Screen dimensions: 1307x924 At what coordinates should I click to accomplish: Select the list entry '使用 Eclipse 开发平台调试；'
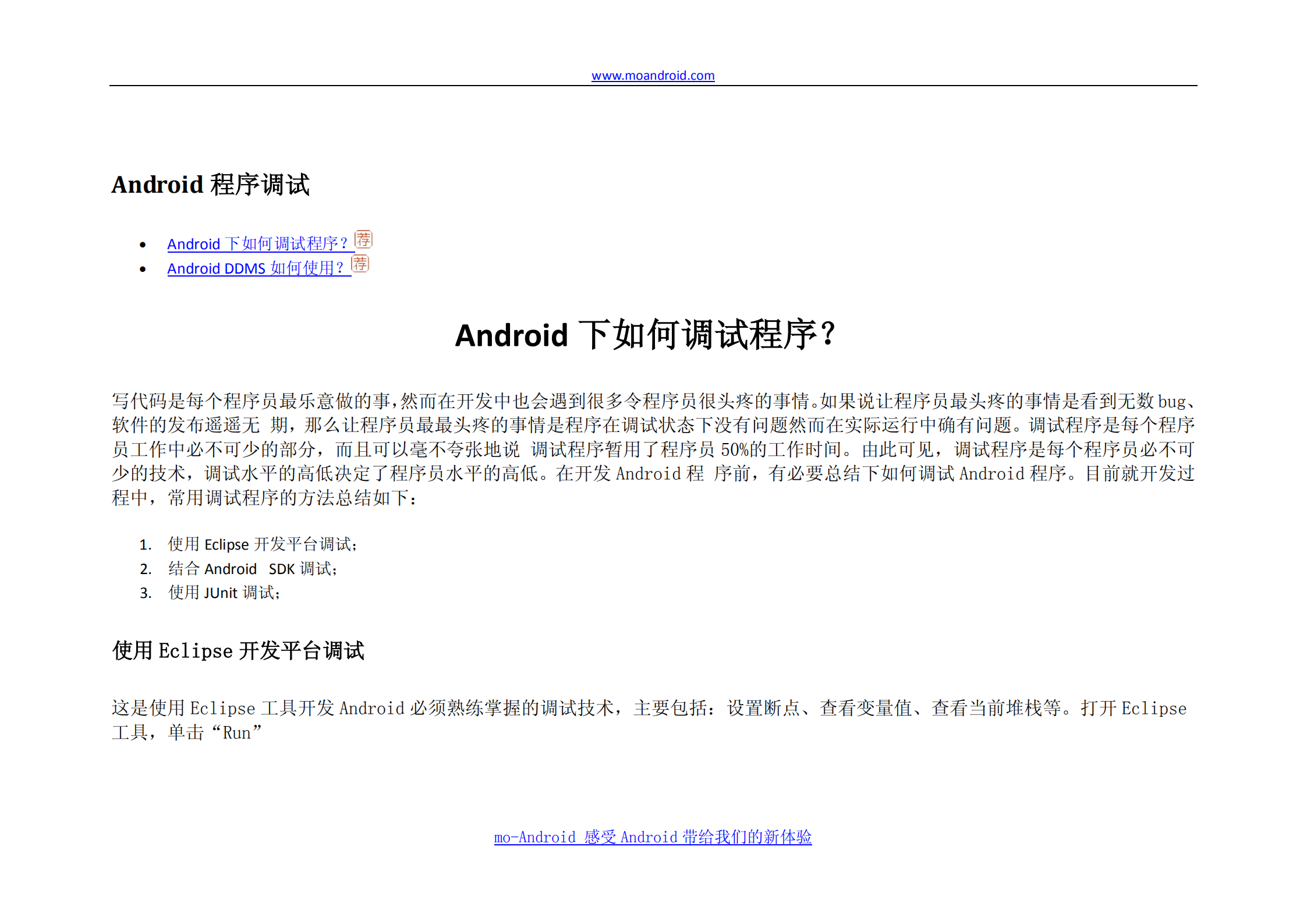click(262, 544)
